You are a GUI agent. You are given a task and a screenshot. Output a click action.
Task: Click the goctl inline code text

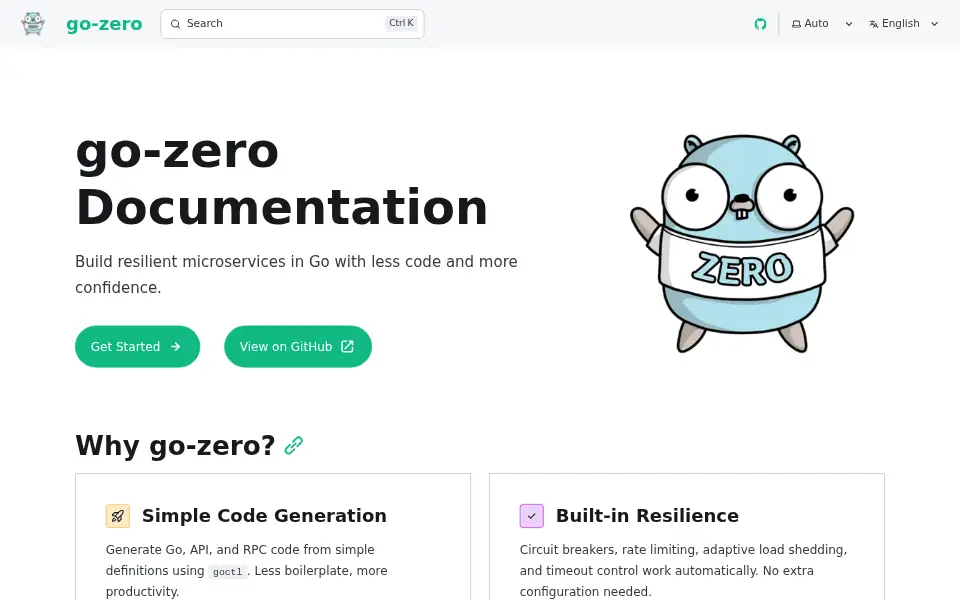pos(227,572)
